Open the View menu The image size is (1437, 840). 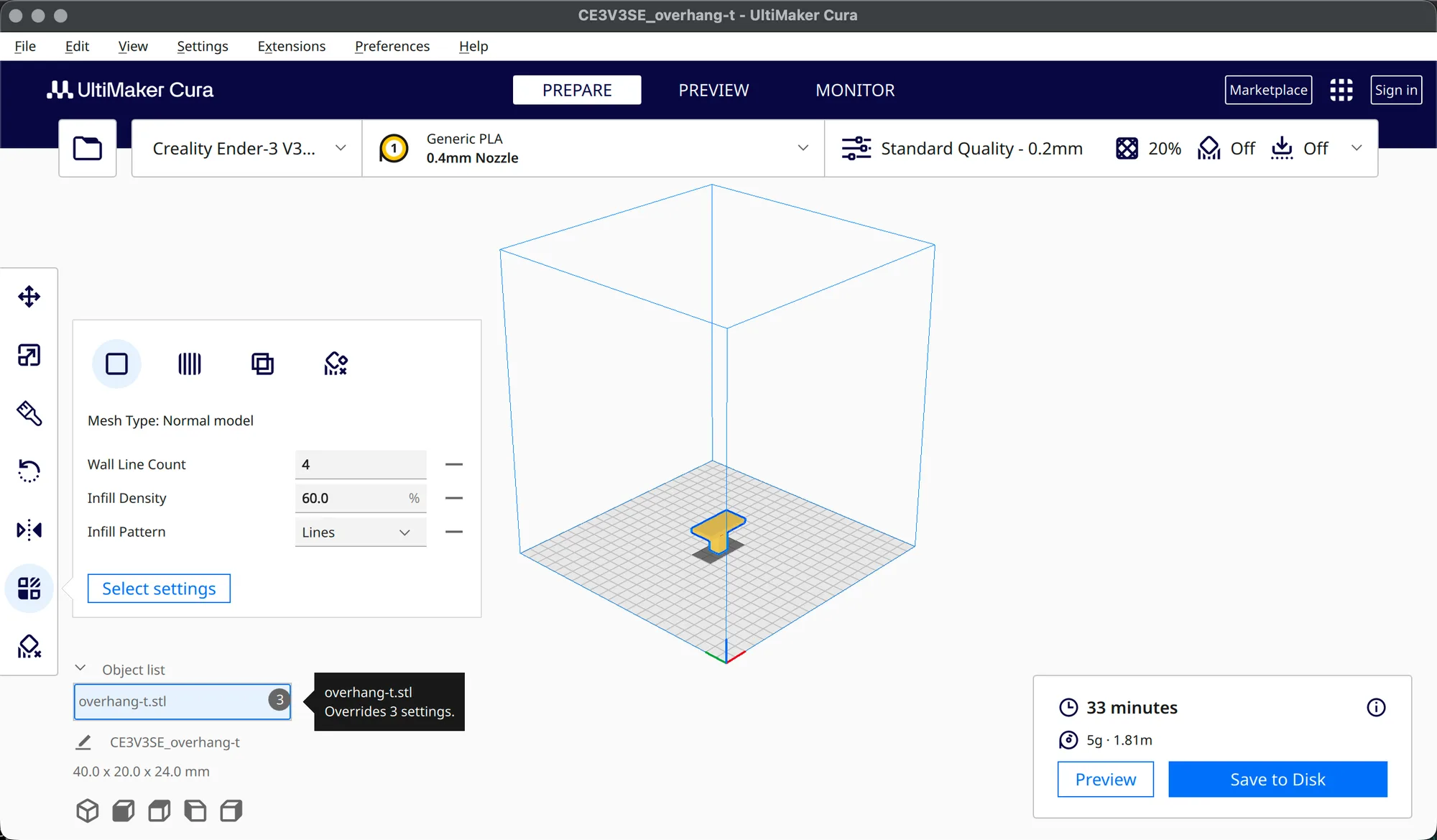coord(133,46)
